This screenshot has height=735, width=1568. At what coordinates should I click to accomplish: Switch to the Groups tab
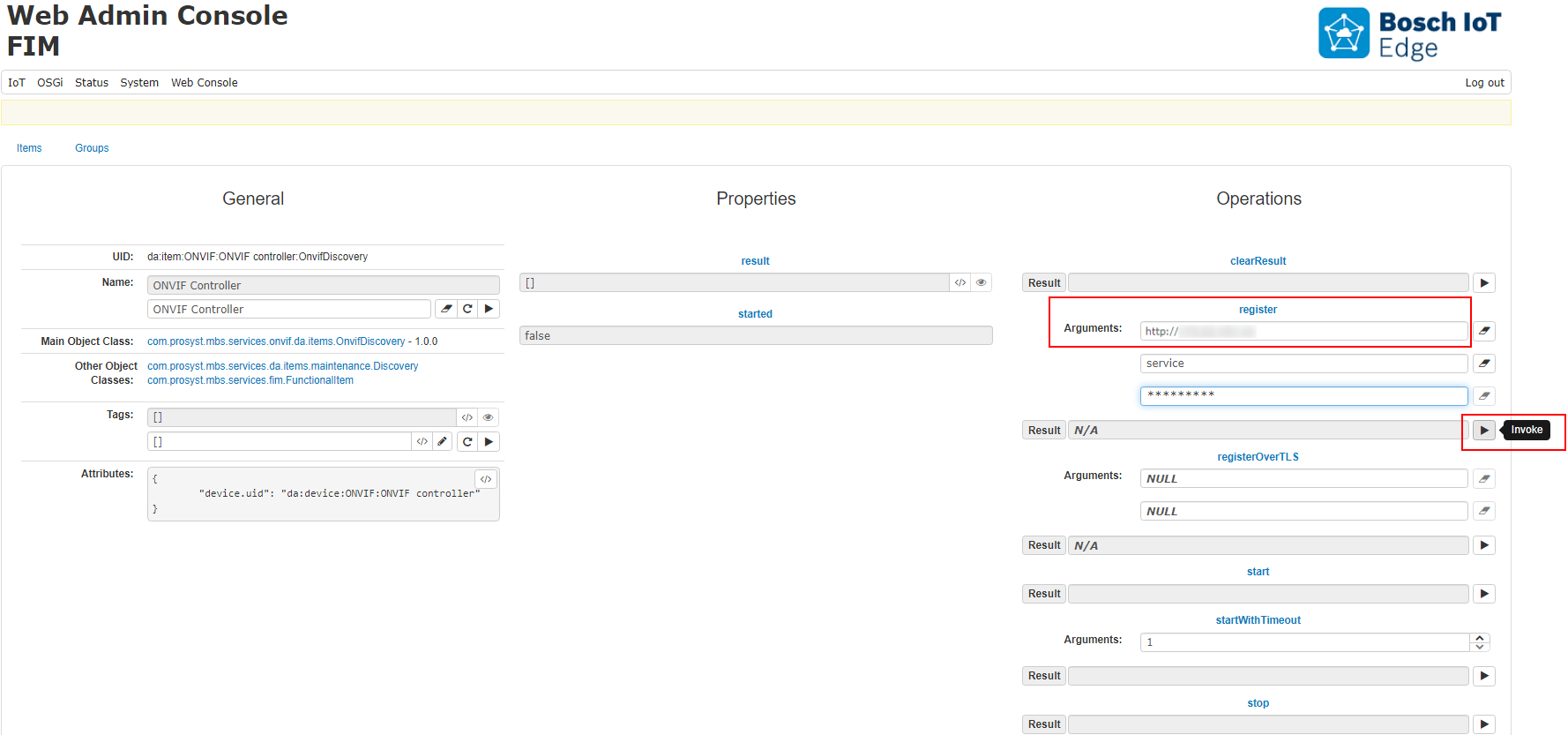tap(92, 148)
